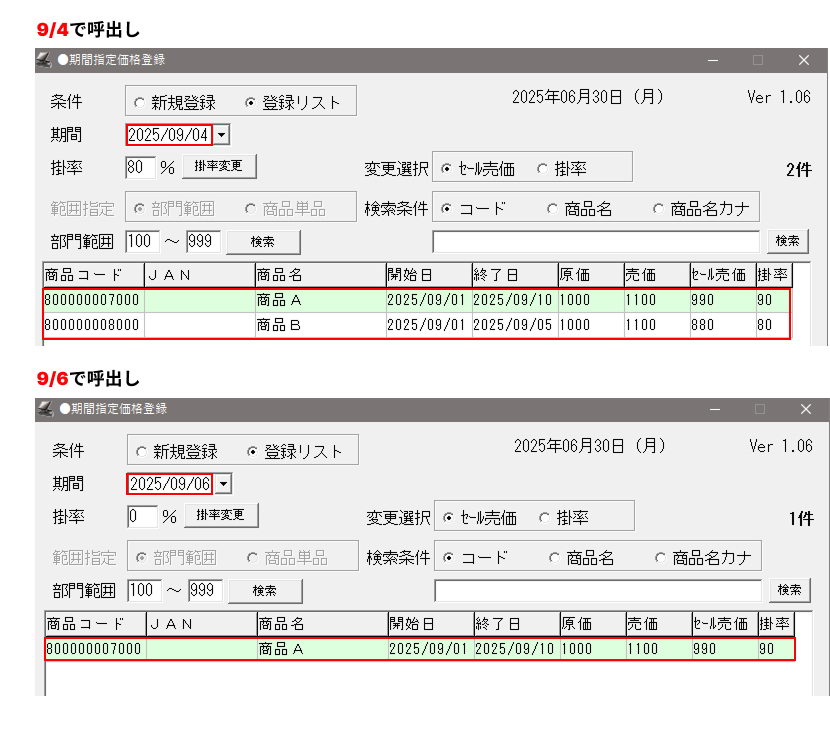Viewport: 830px width, 736px height.
Task: Choose 掛率 under 変更選択 in the 2件 window
Action: point(543,169)
